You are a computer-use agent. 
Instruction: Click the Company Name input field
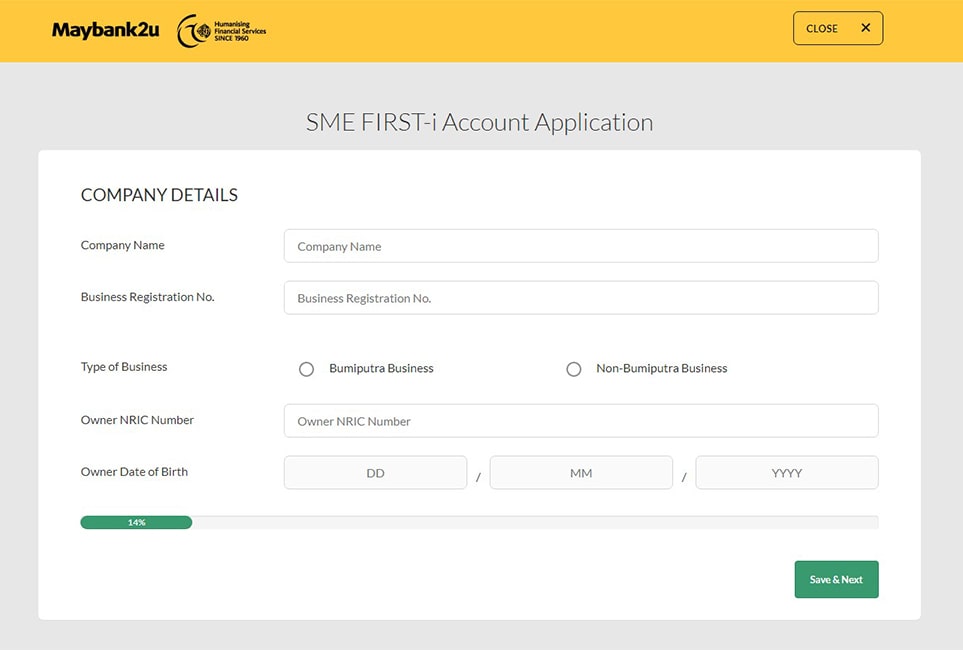[x=580, y=246]
